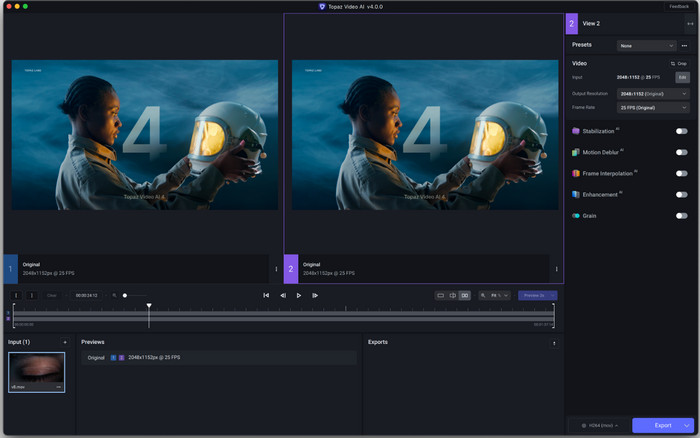The image size is (700, 438).
Task: Enable the Stabilization toggle
Action: (681, 131)
